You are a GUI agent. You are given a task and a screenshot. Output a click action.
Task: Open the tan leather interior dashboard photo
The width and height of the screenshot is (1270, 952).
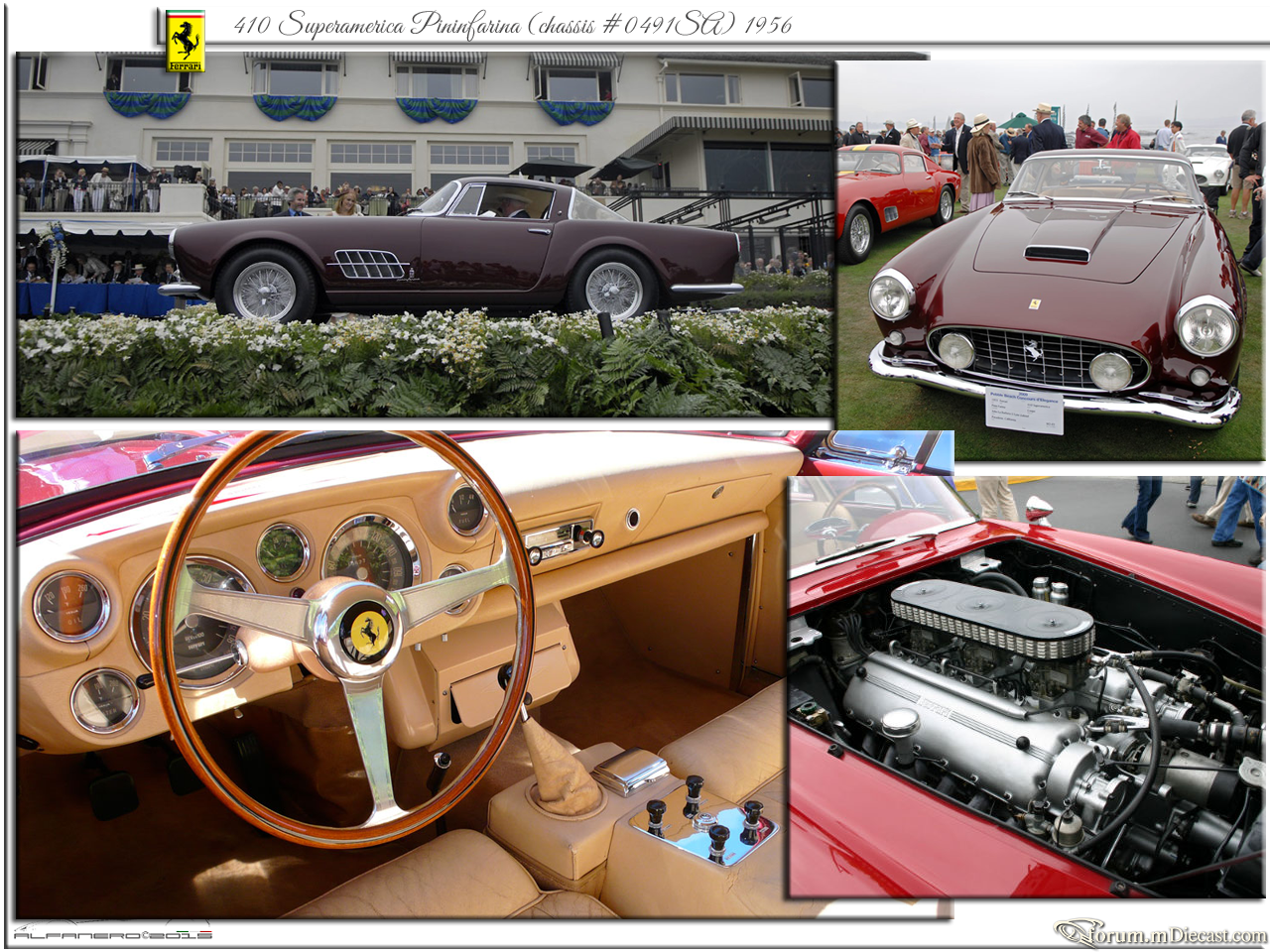[402, 674]
